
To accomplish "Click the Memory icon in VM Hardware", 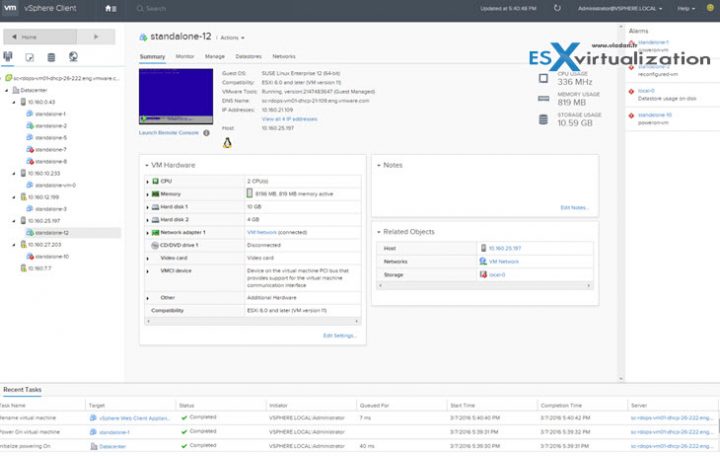I will click(x=155, y=194).
